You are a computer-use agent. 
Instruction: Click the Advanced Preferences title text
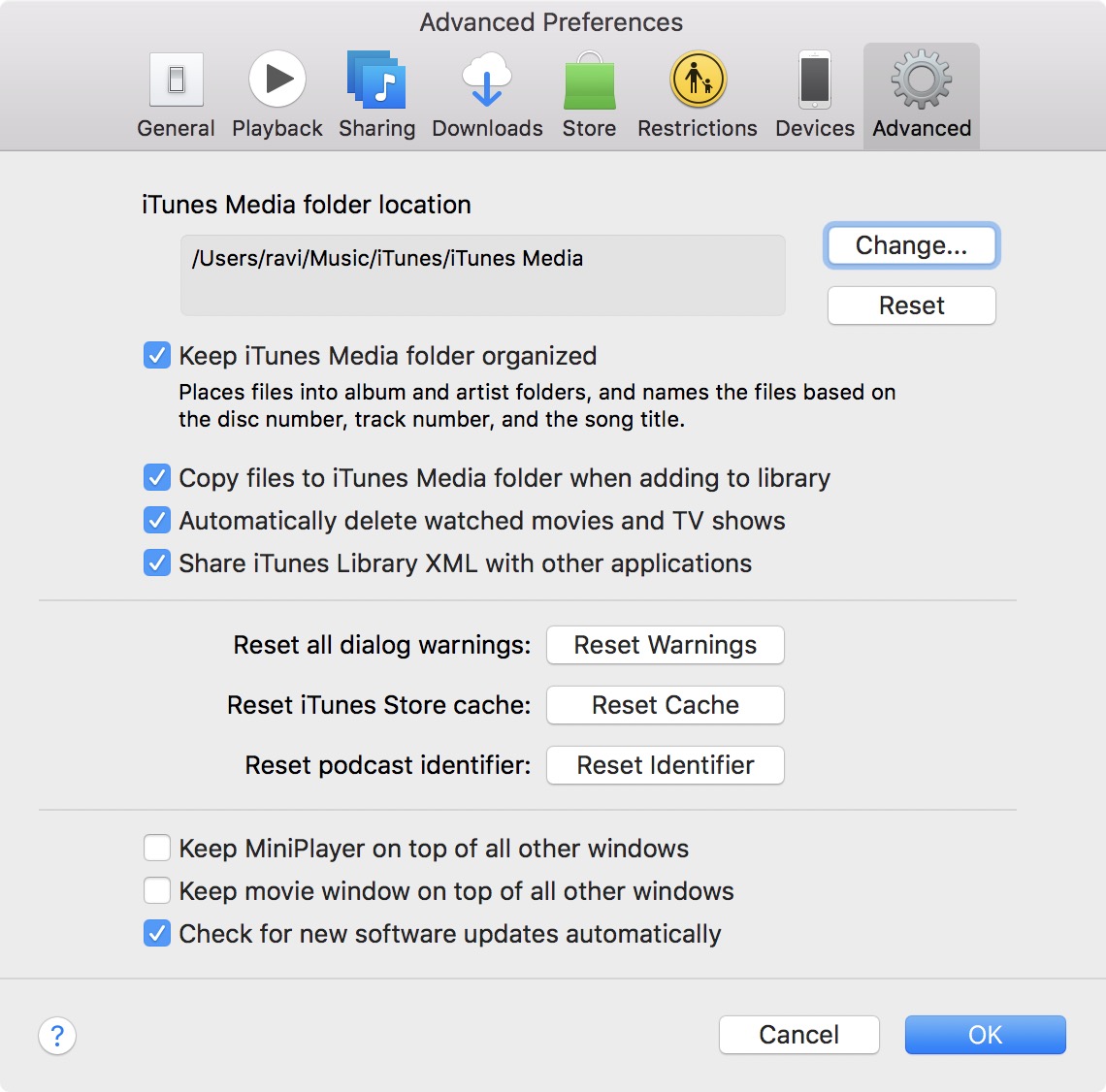point(552,22)
